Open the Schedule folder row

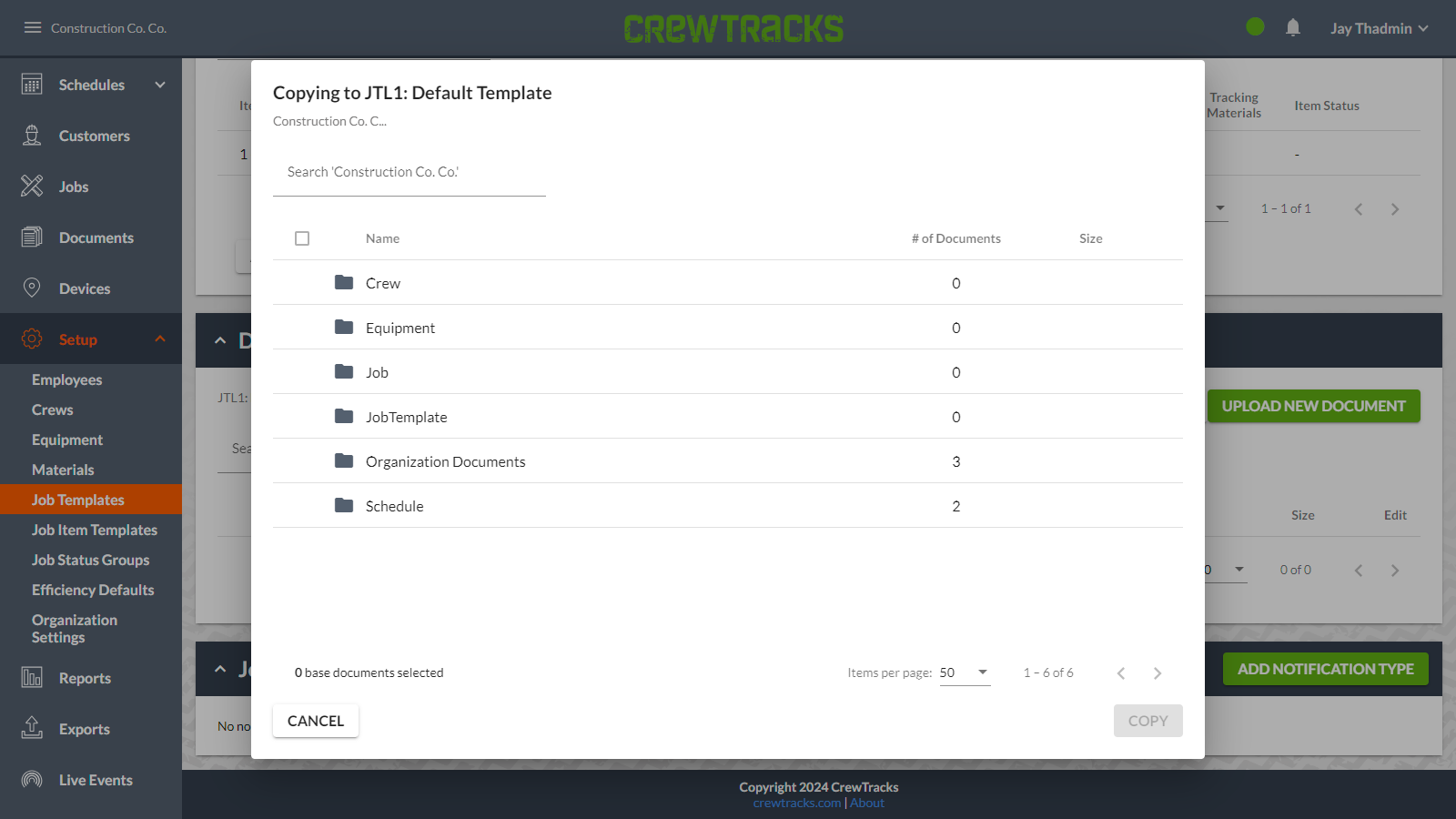coord(728,506)
